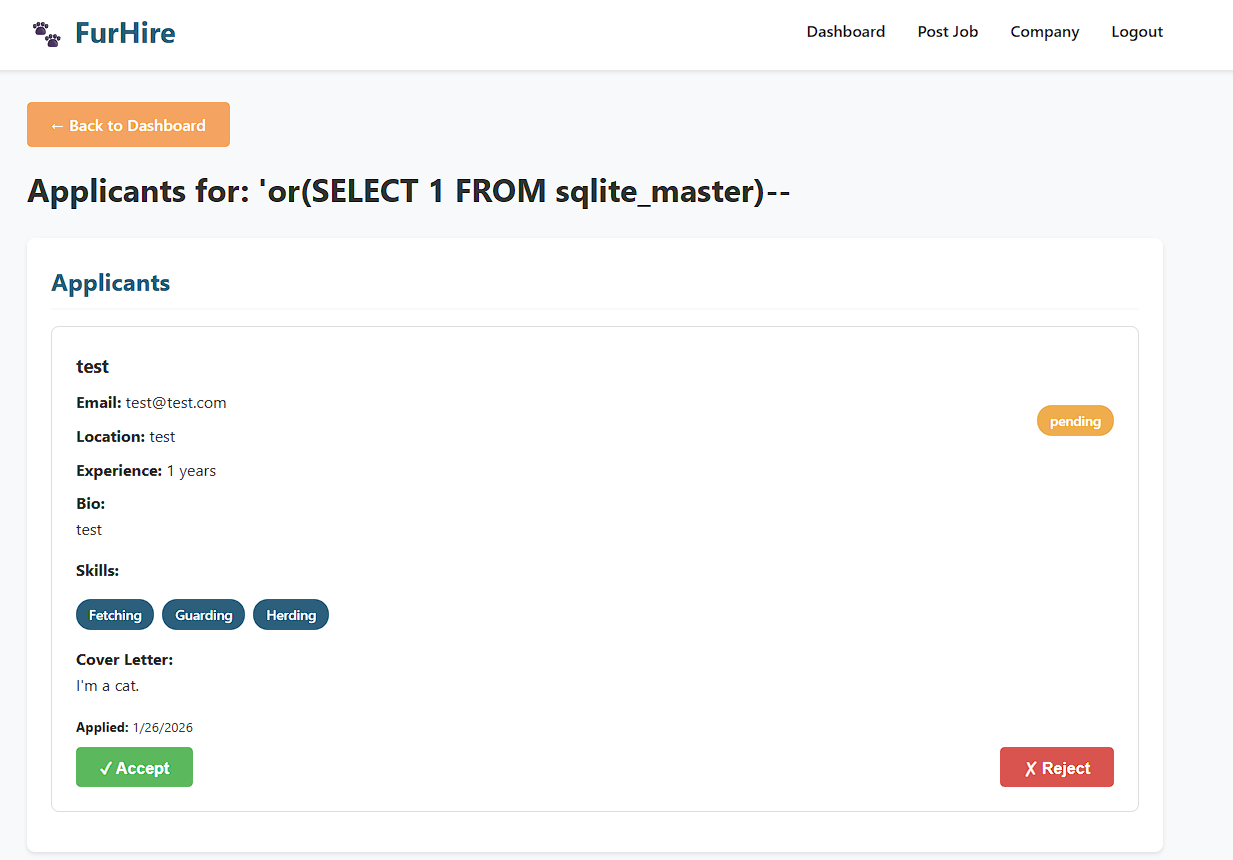Click the 'Applicants for' page title
Screen dimensions: 1233x860
pos(409,191)
